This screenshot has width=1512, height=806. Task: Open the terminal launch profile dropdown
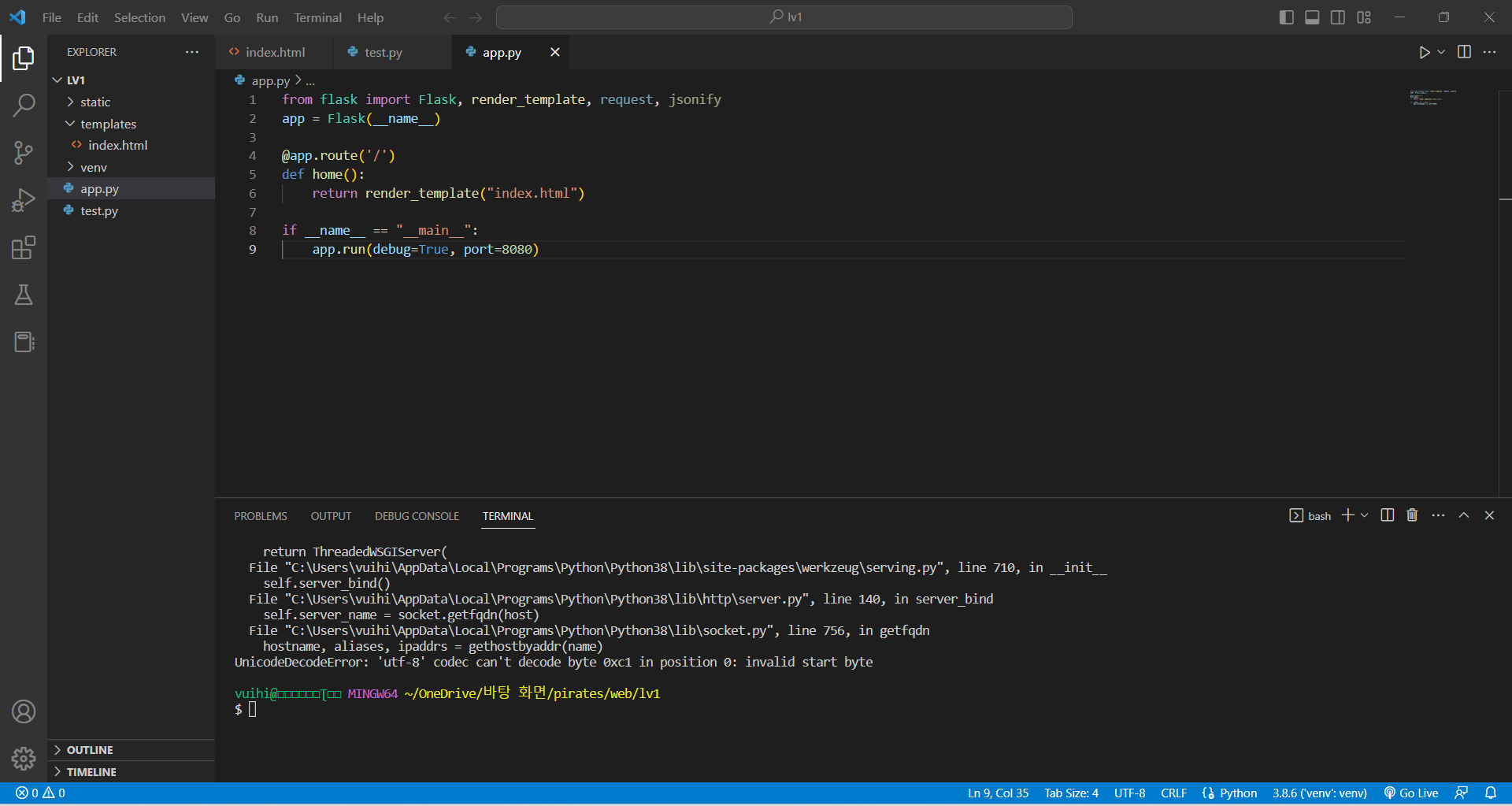pos(1365,515)
